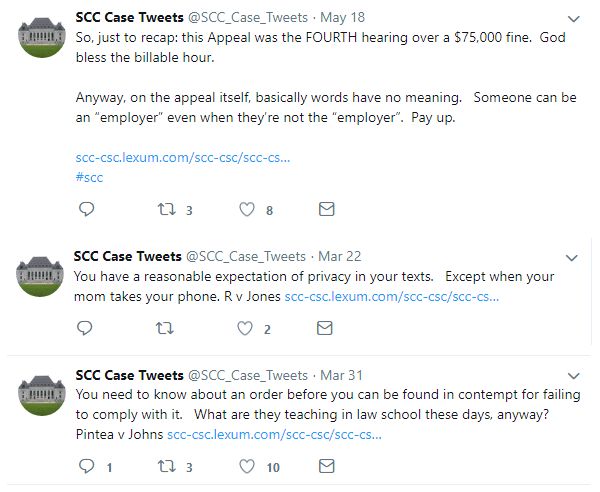This screenshot has height=492, width=600.
Task: Open lexum link in R v Jones tweet
Action: (x=391, y=297)
